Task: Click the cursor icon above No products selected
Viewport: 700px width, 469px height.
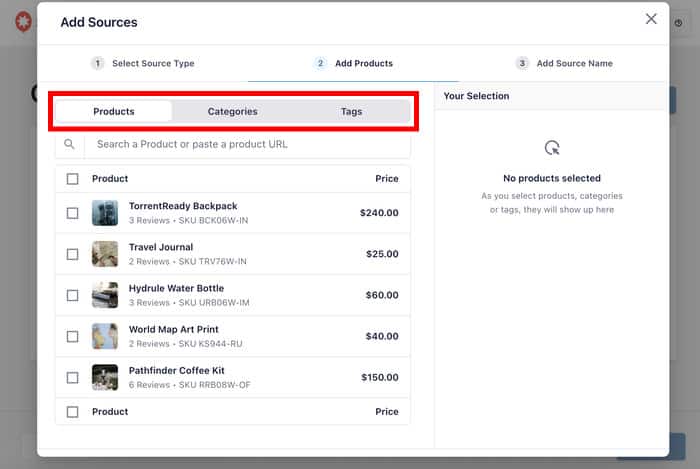Action: [552, 148]
